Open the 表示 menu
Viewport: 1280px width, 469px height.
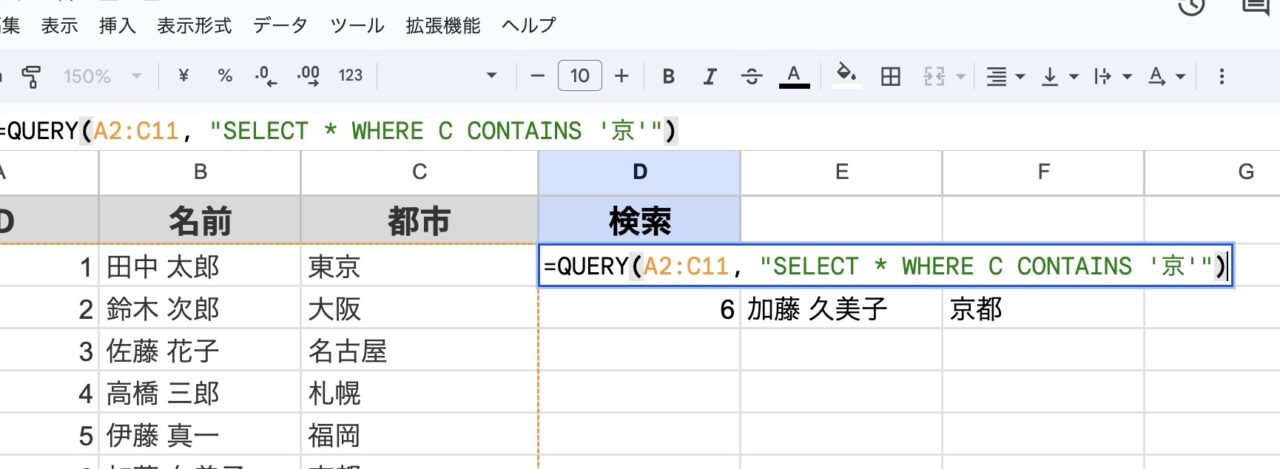[x=59, y=26]
